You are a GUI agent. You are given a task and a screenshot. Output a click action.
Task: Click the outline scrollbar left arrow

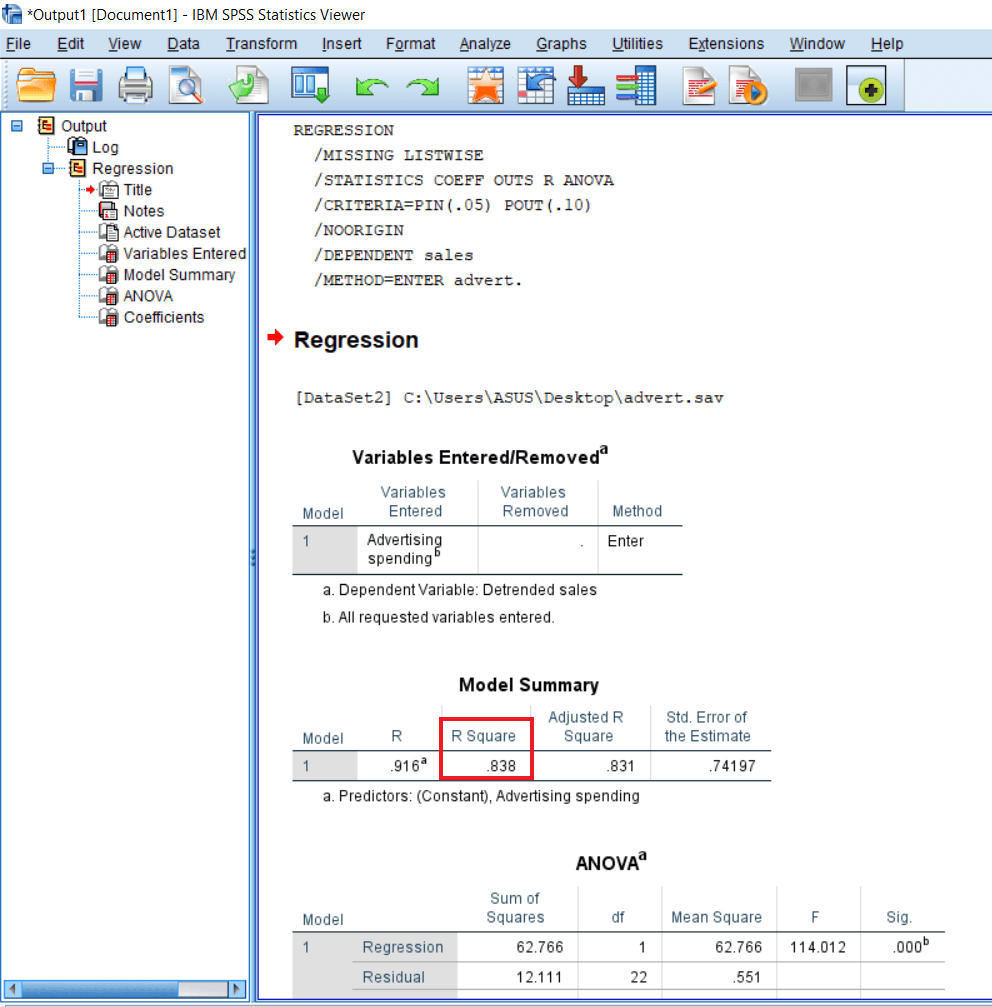[12, 988]
